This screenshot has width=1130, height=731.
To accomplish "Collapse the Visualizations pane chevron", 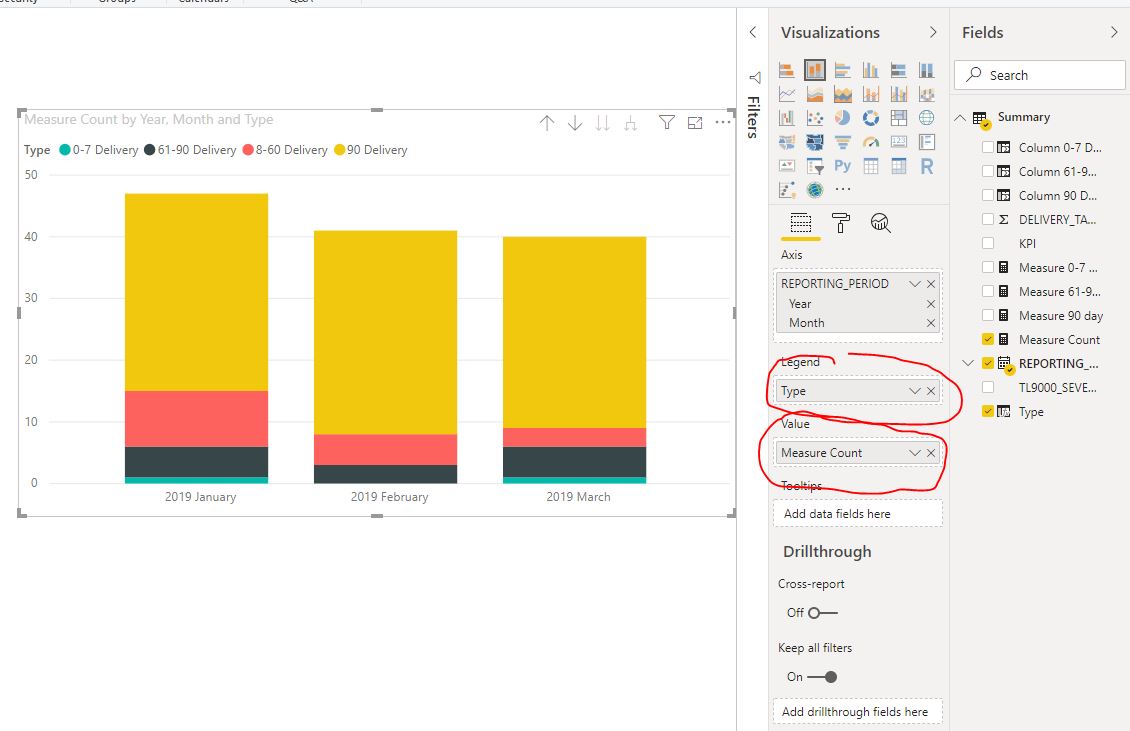I will click(x=933, y=32).
